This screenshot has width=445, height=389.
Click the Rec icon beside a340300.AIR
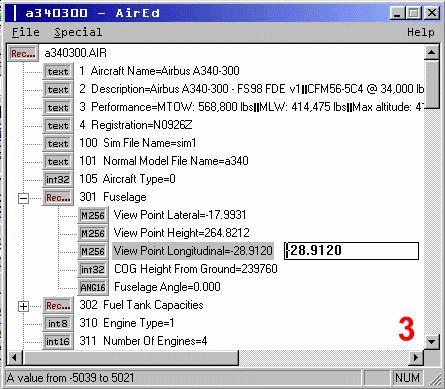23,53
